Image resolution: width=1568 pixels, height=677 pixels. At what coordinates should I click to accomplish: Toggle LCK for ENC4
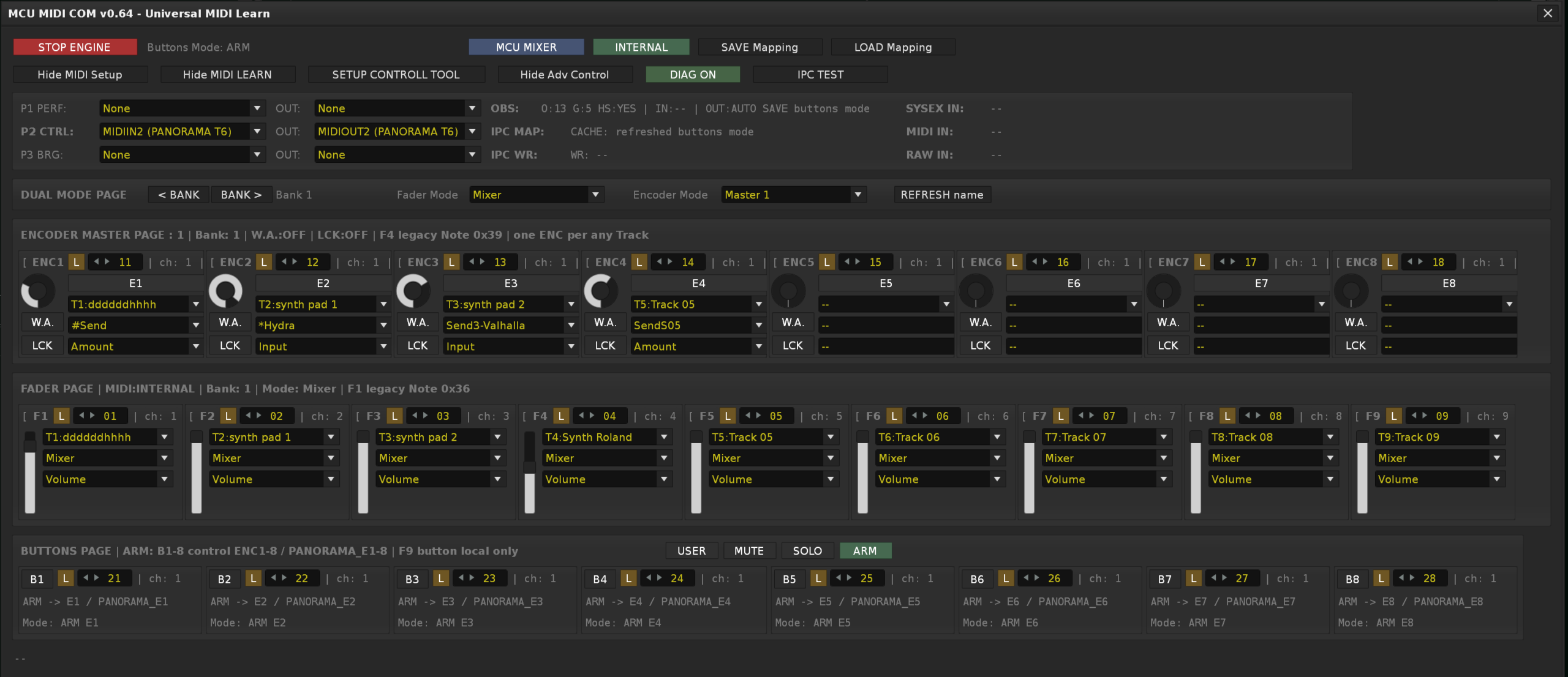pos(605,345)
